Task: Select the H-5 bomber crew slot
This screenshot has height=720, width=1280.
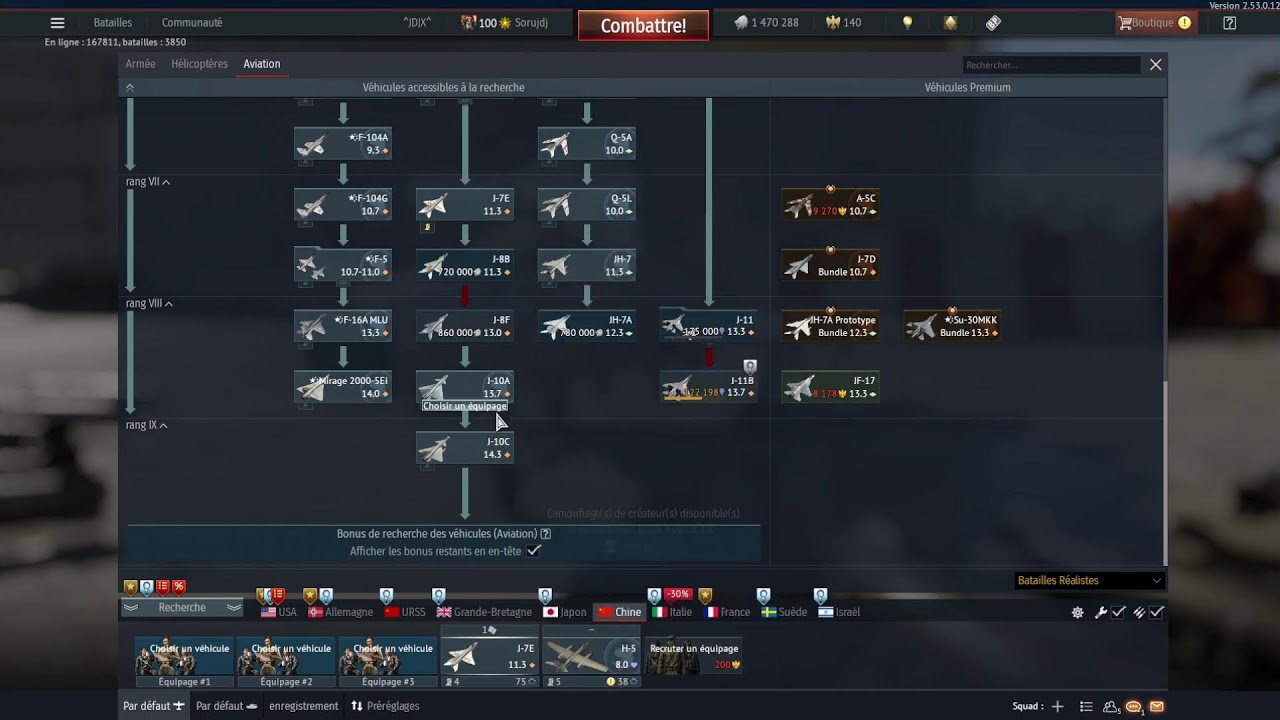Action: tap(591, 656)
